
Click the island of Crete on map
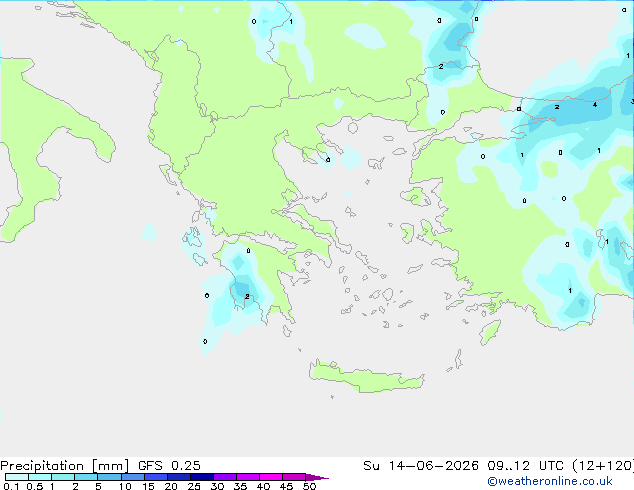[x=366, y=377]
